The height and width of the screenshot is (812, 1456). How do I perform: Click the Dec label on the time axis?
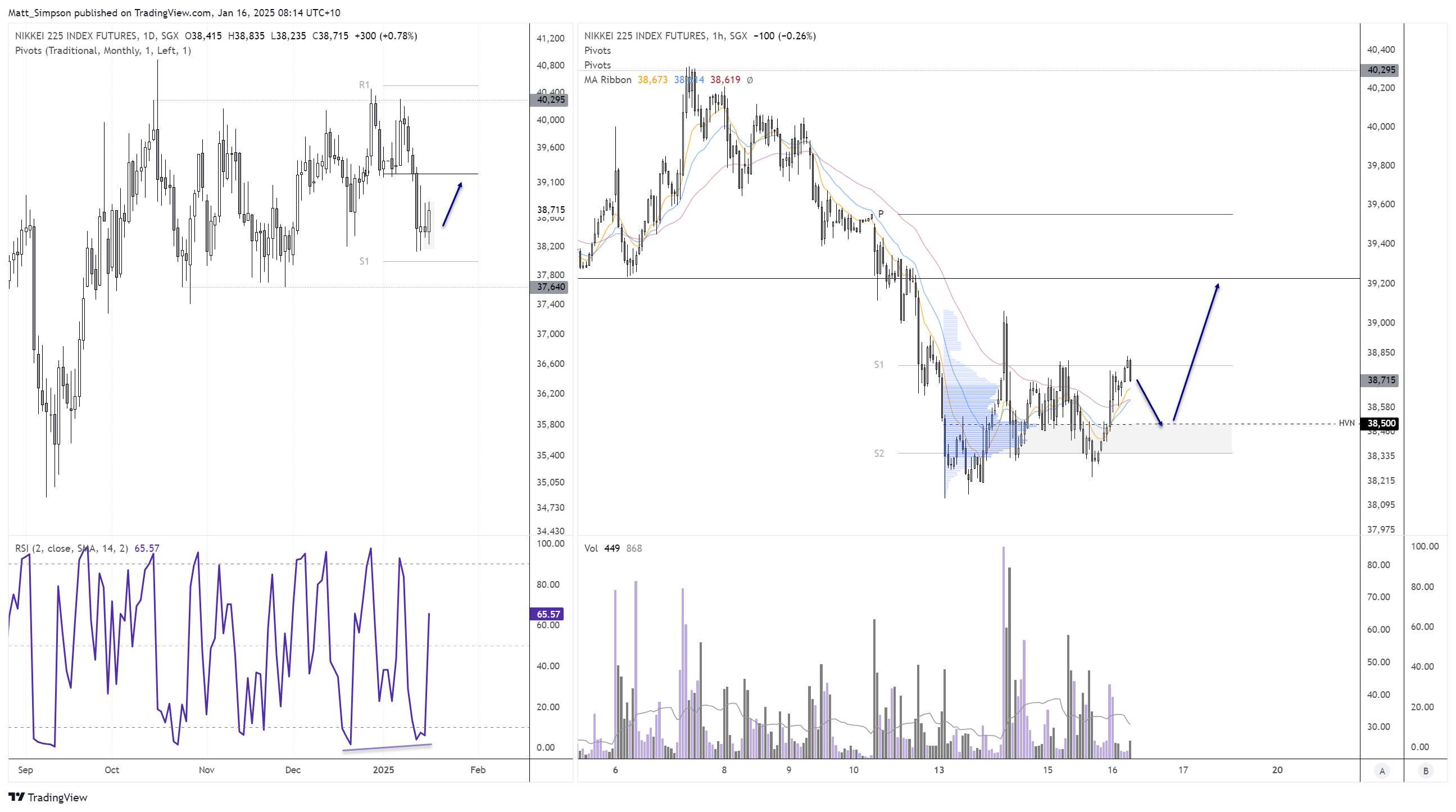[x=293, y=770]
